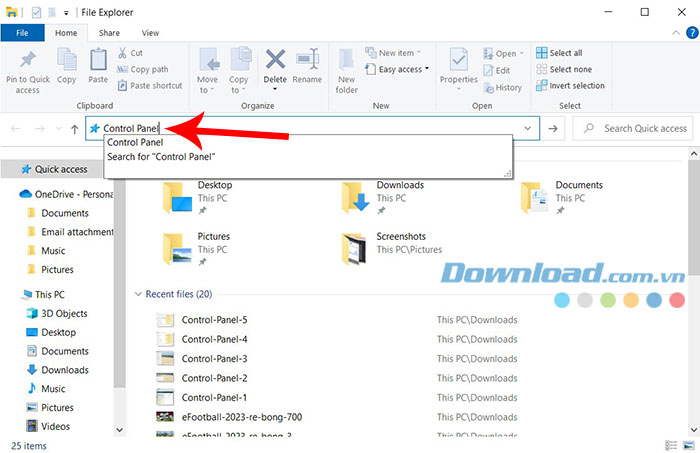Switch to the Share ribbon tab
Screen dimensions: 700x453
[108, 33]
